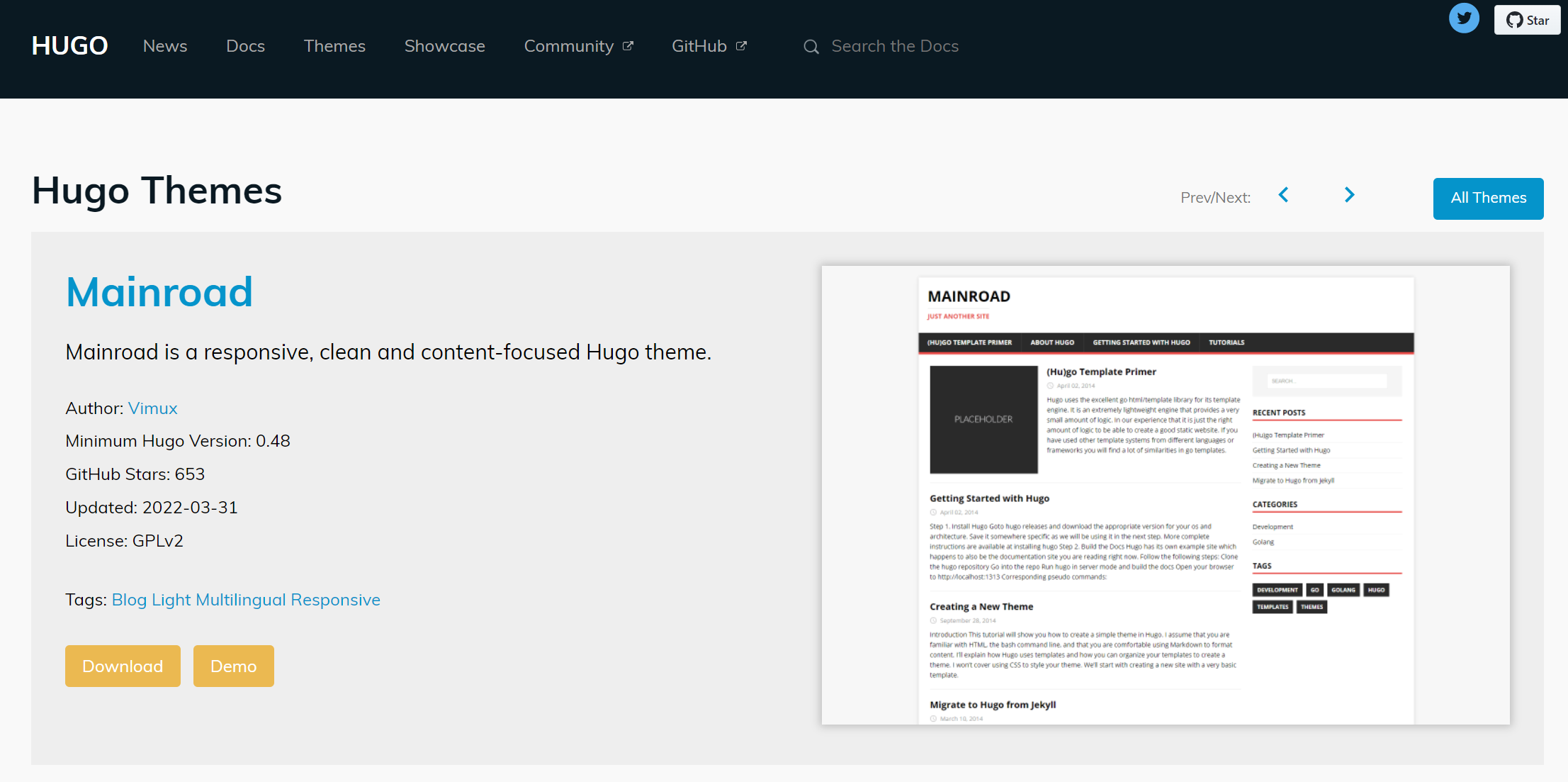The height and width of the screenshot is (782, 1568).
Task: Open the Hugo Twitter profile icon
Action: coord(1464,18)
